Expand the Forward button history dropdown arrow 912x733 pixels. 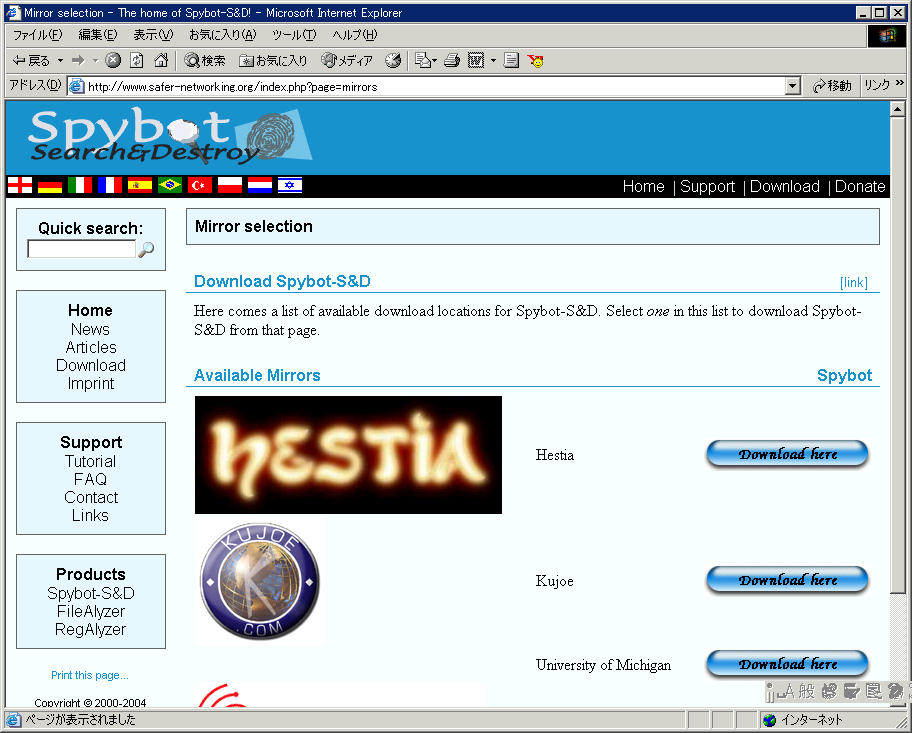[95, 61]
